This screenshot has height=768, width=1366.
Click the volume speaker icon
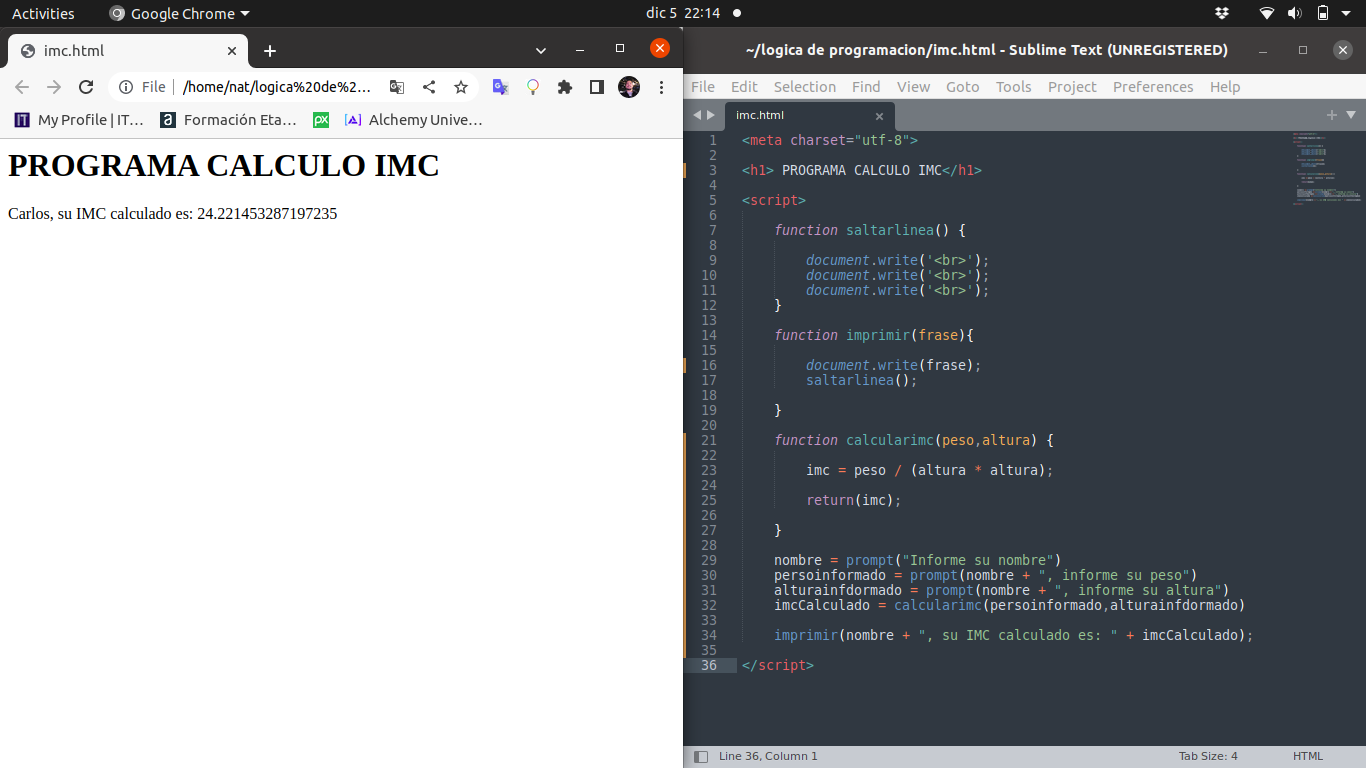[x=1294, y=13]
